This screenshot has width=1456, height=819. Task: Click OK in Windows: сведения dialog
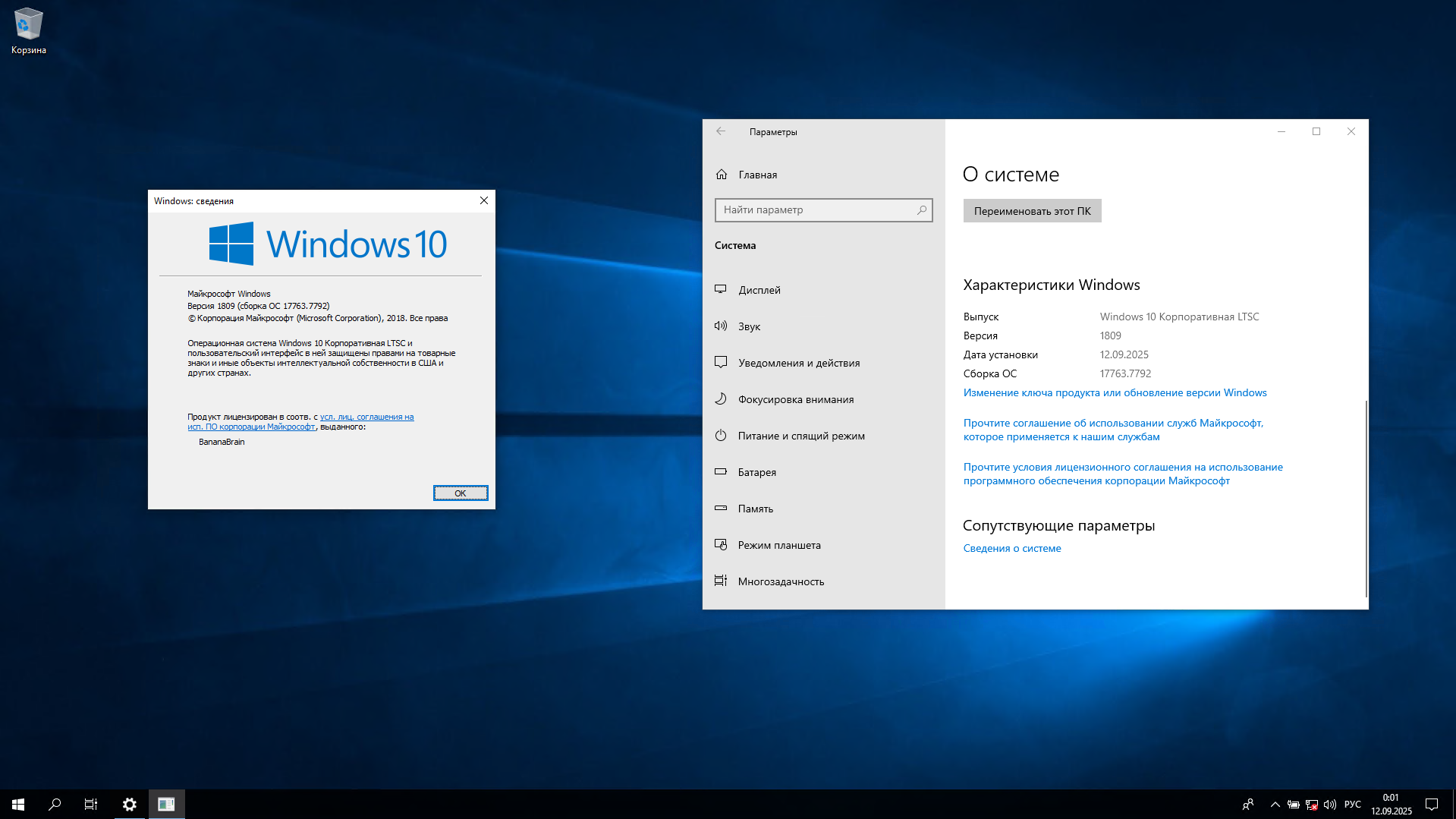coord(461,493)
